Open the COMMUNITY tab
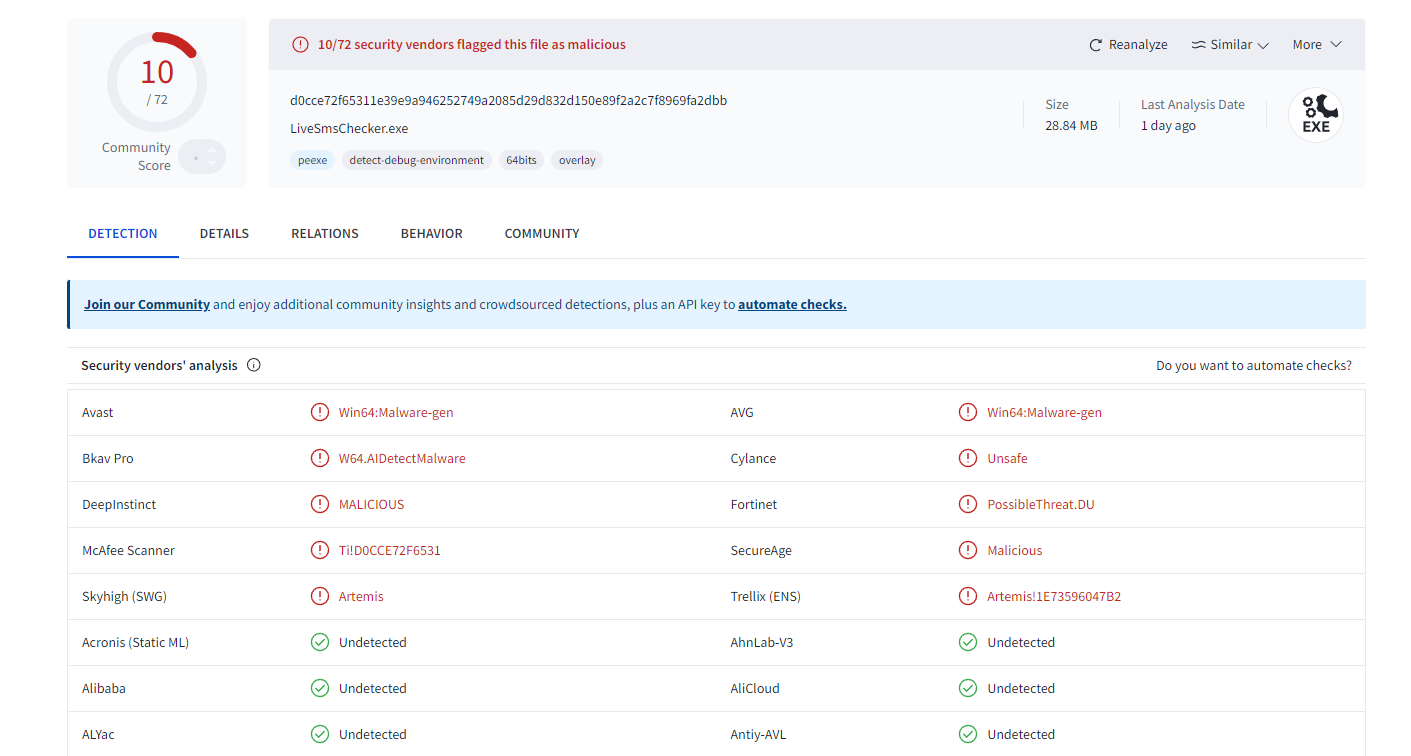 tap(542, 233)
